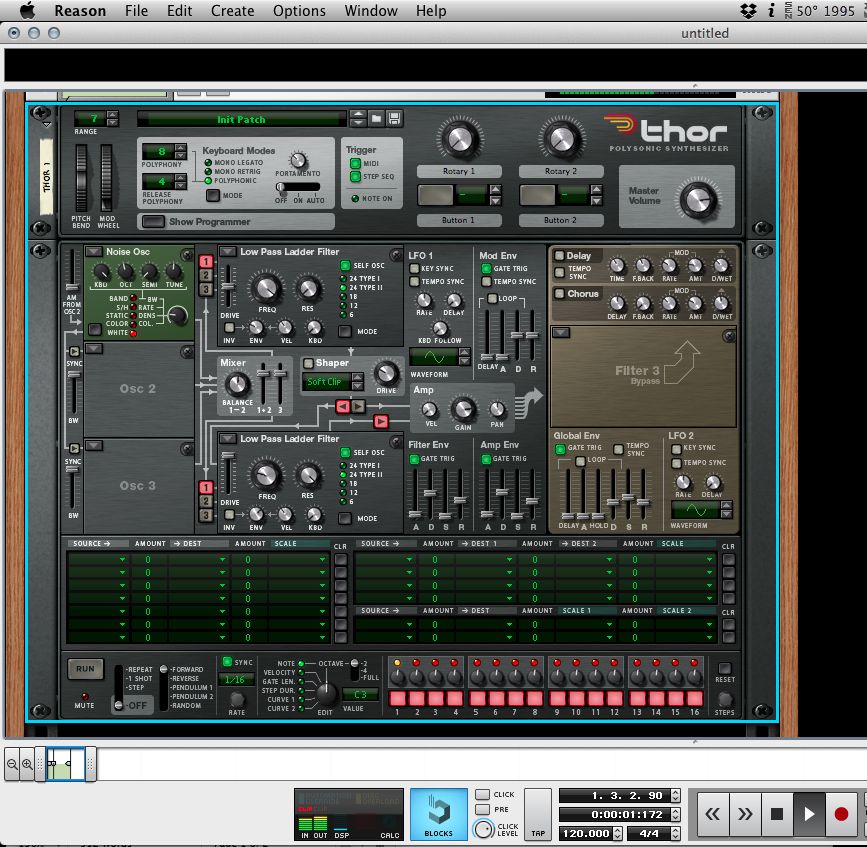Viewport: 867px width, 847px height.
Task: Click the Rotary 2 knob
Action: pos(561,139)
